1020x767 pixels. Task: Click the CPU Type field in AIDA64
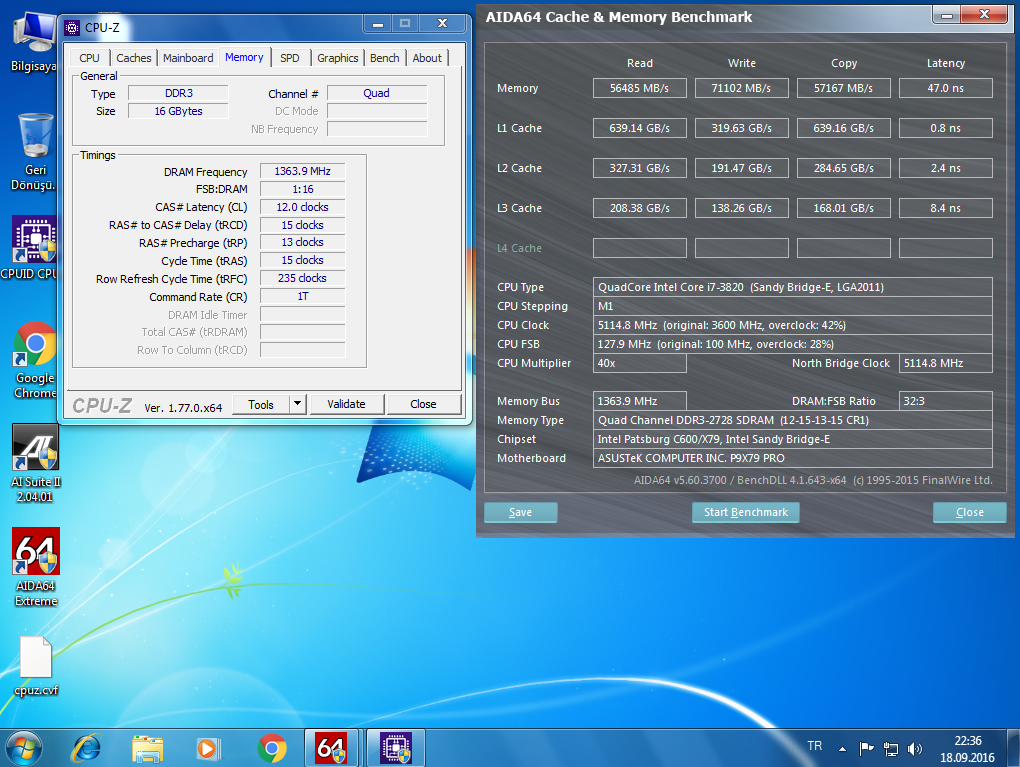[793, 287]
